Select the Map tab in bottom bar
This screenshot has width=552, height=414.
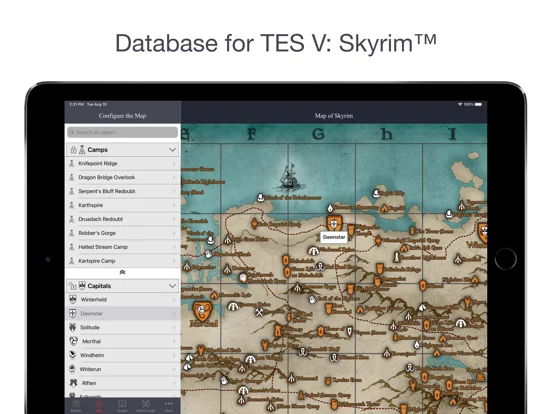point(99,406)
